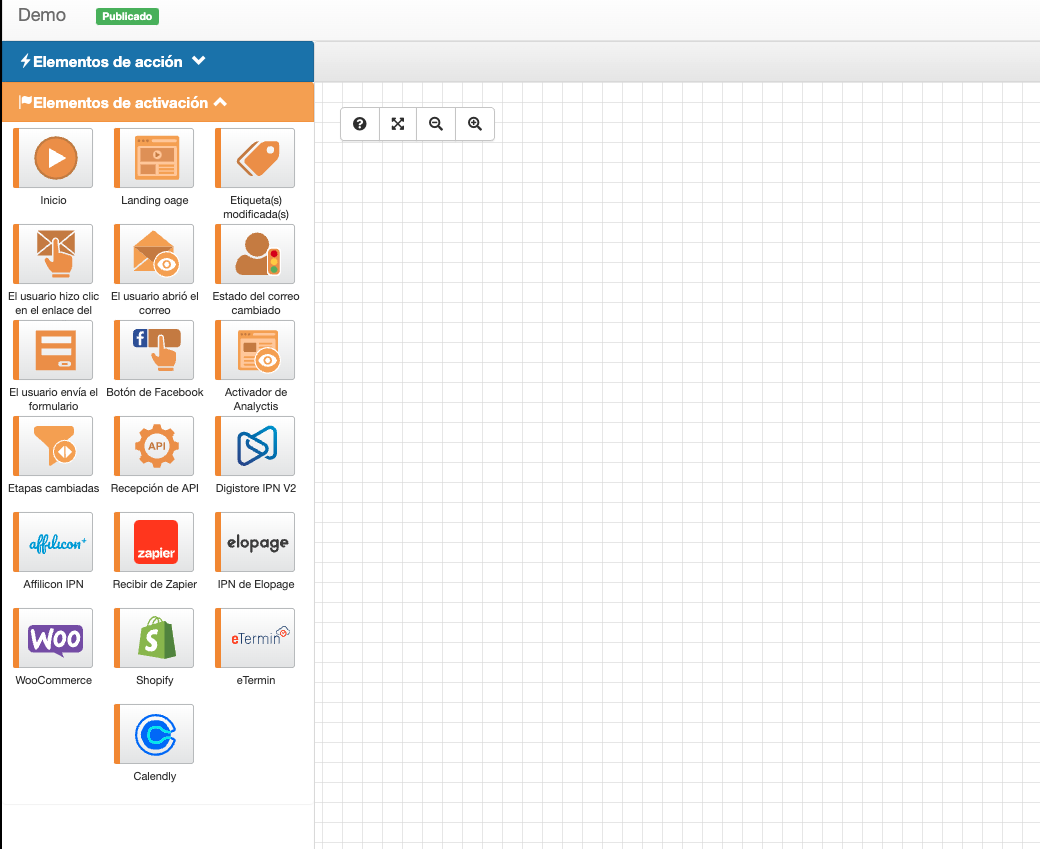Viewport: 1040px width, 849px height.
Task: Click the Estado del correo cambiado icon
Action: point(255,254)
